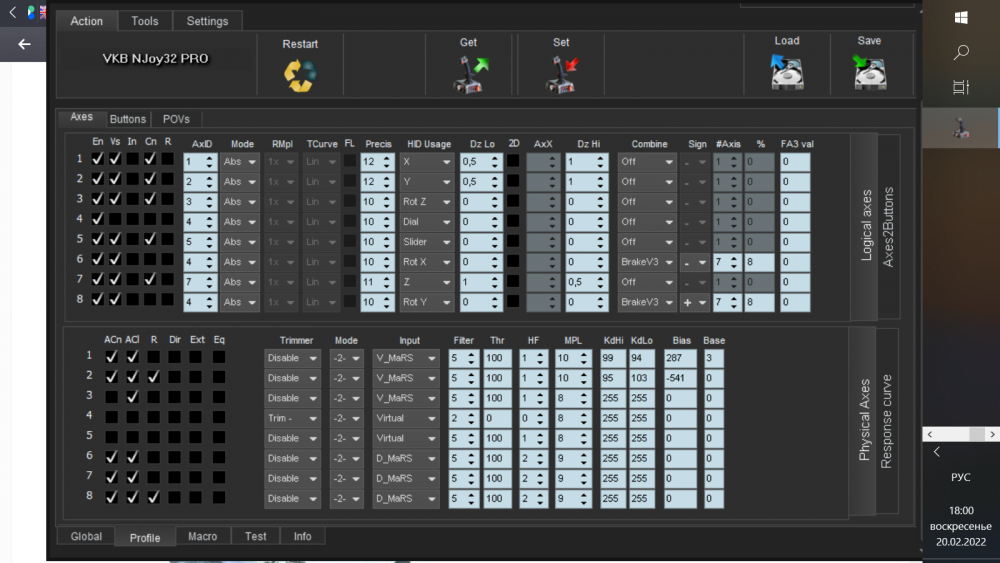Click Base field showing 3
1000x563 pixels.
click(x=714, y=358)
